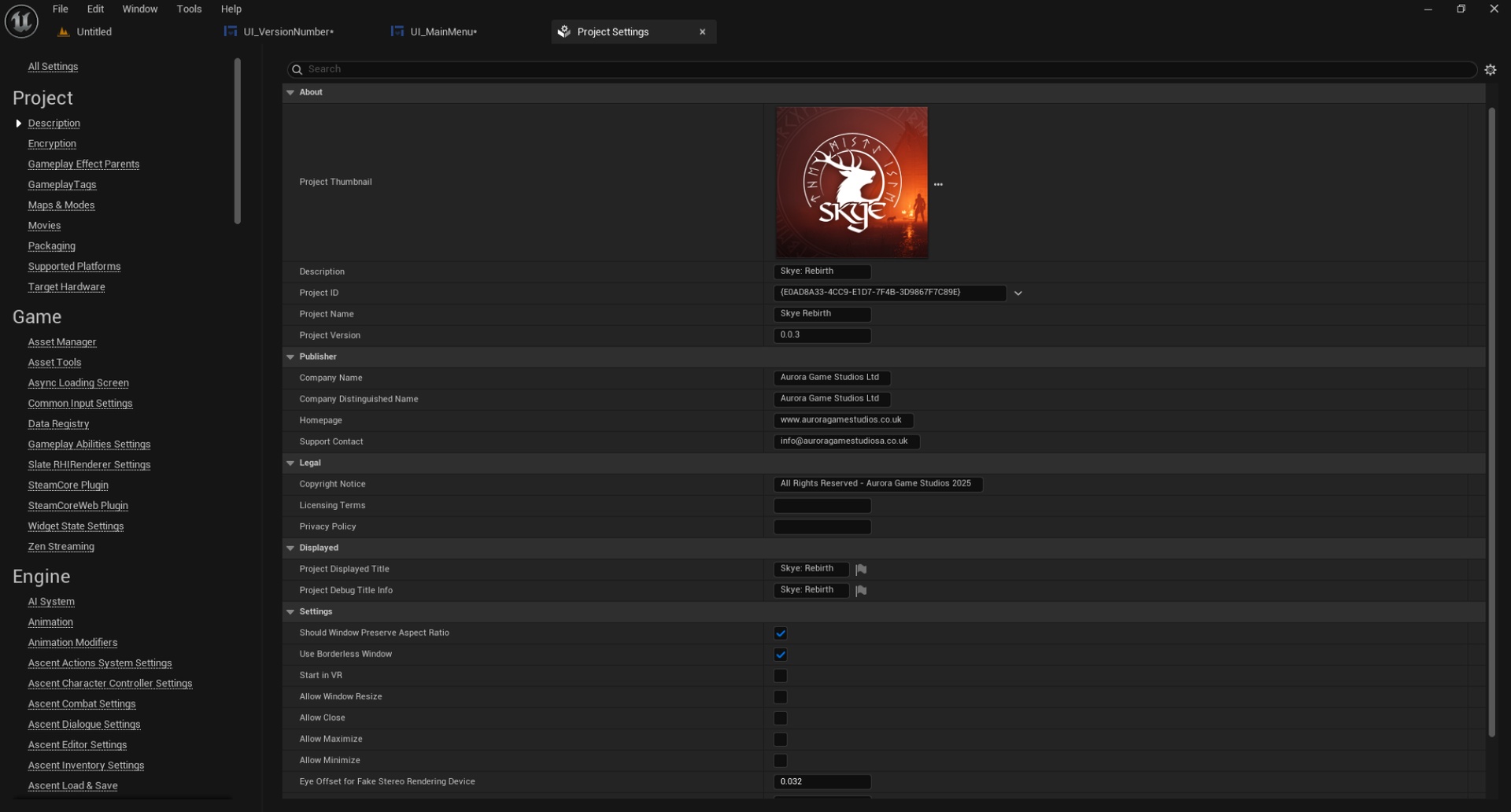Open All Settings link
Screen dimensions: 1511x812
pos(53,67)
